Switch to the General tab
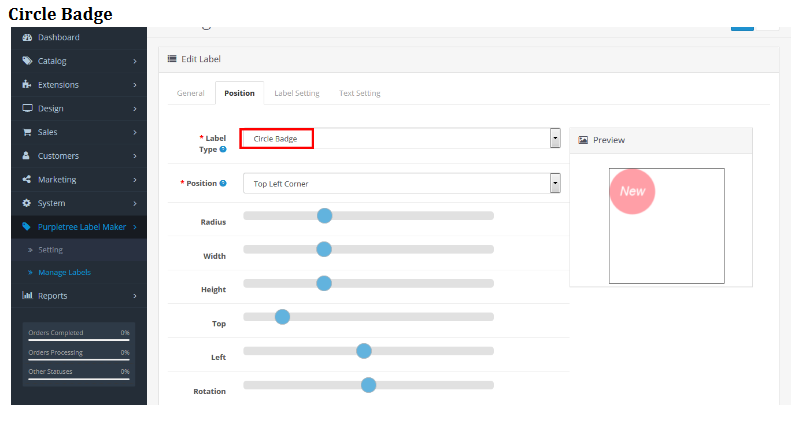Image resolution: width=796 pixels, height=425 pixels. tap(190, 93)
